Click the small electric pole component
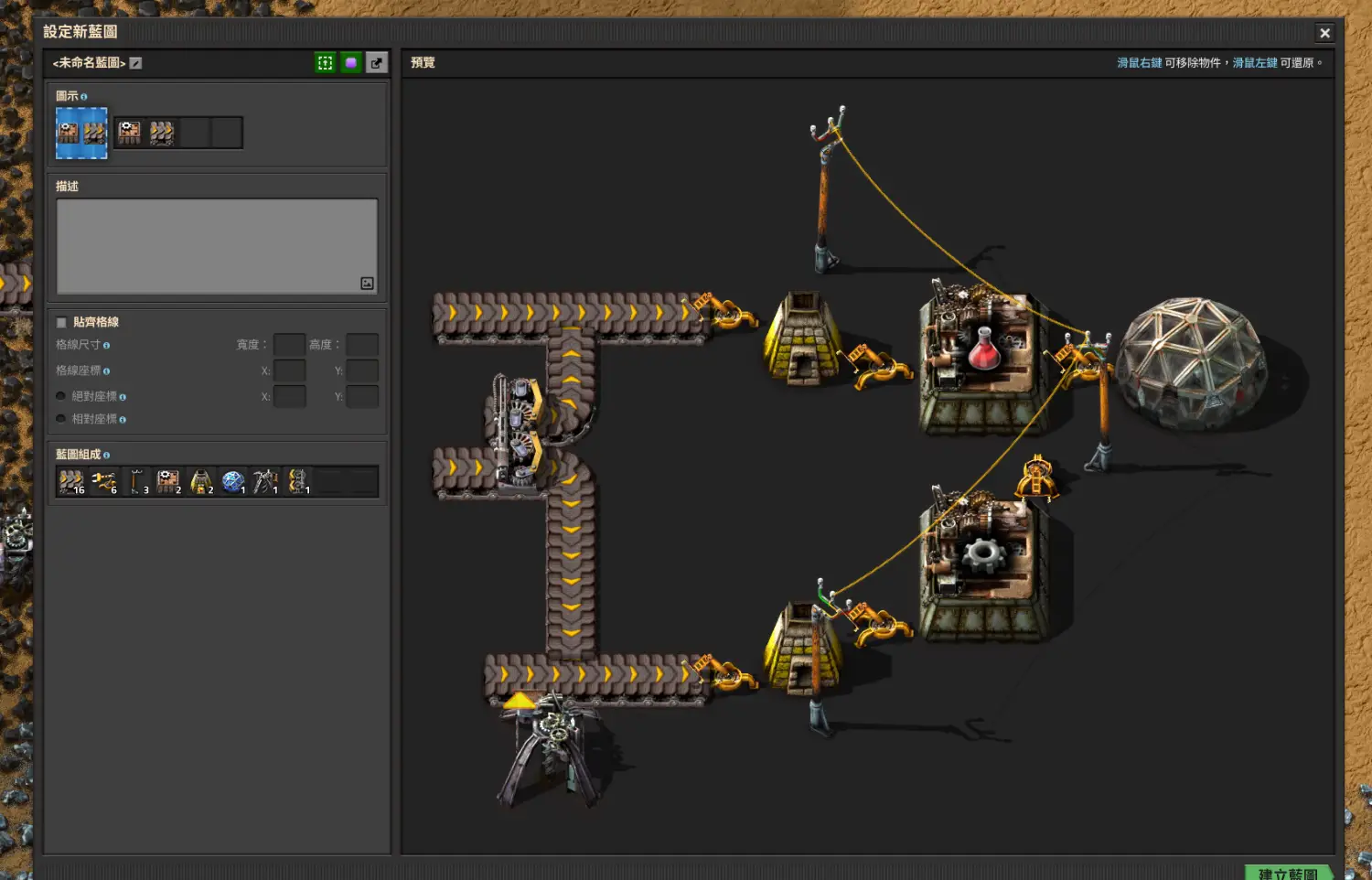The height and width of the screenshot is (880, 1372). point(135,482)
